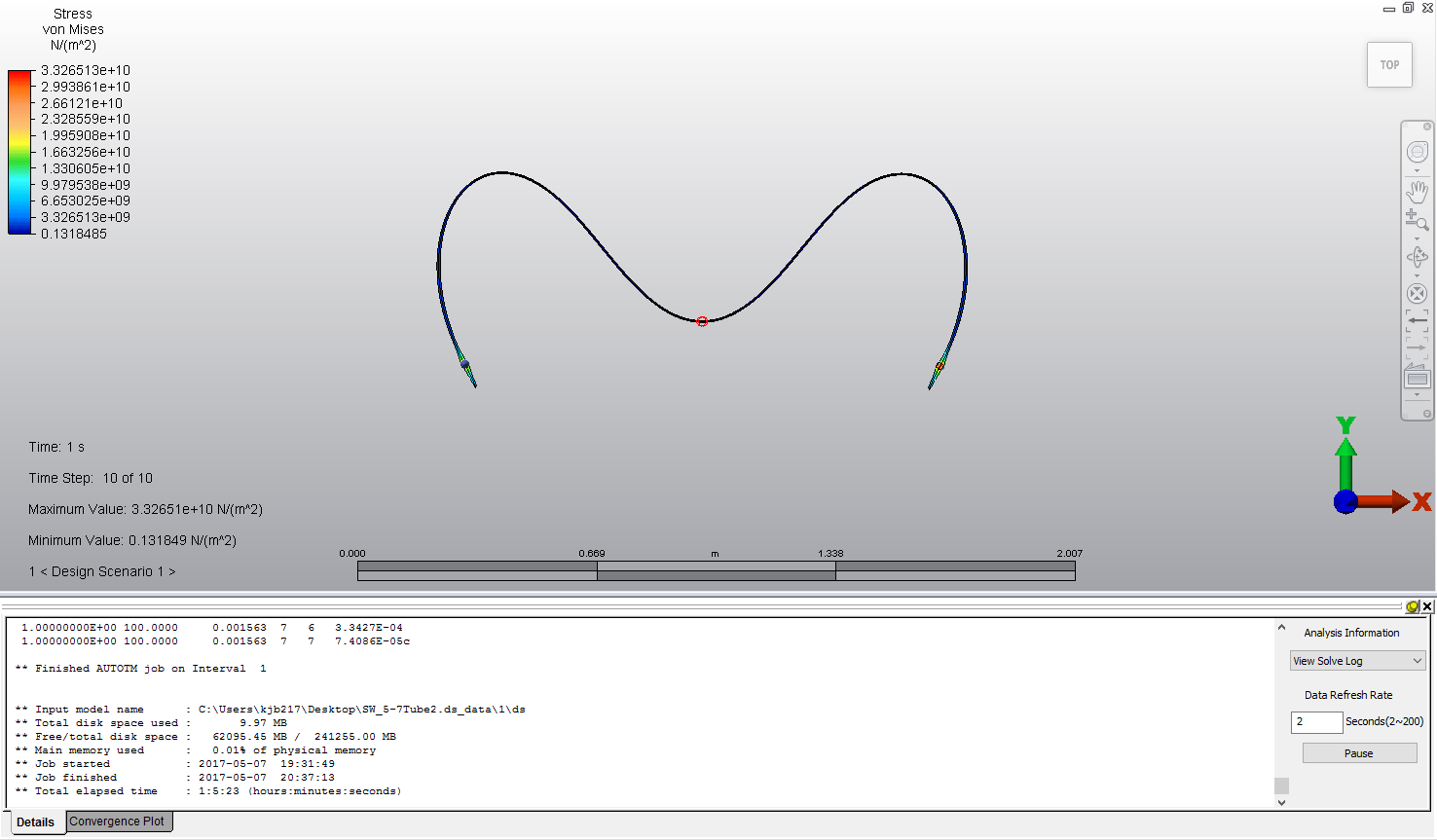Click the scroll-down arrow of the log panel

coord(1281,800)
